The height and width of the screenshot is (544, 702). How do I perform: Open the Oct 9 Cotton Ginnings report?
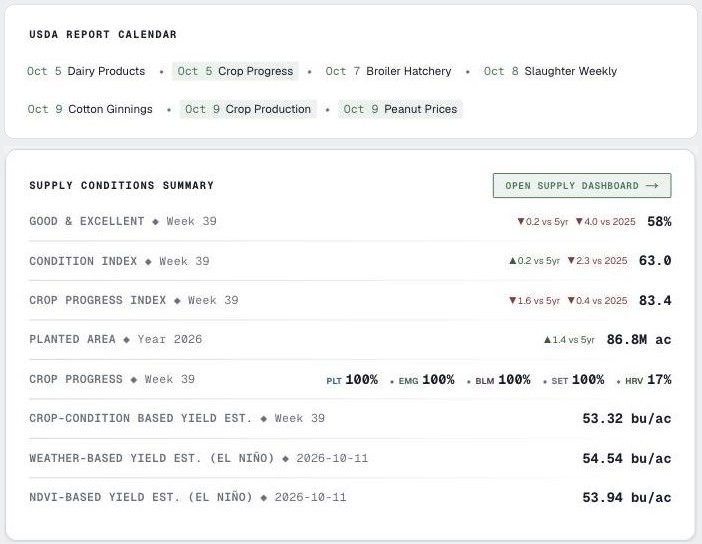pos(90,109)
